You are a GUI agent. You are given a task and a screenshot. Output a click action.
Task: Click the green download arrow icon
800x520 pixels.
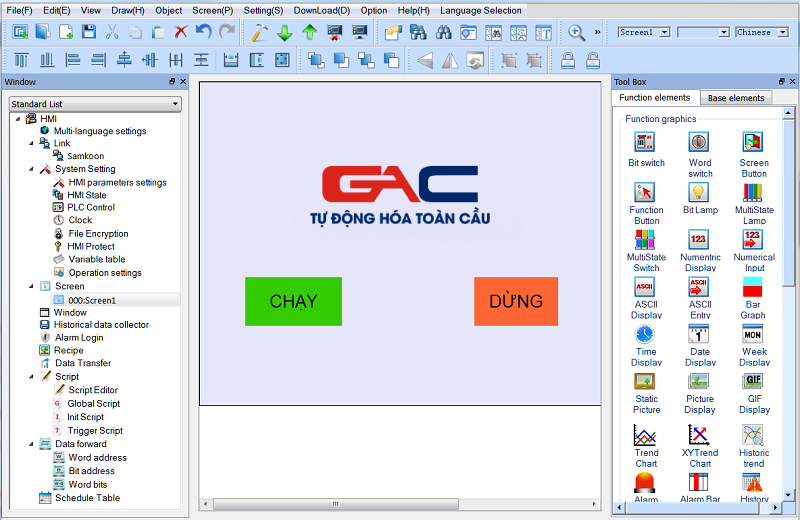point(284,32)
